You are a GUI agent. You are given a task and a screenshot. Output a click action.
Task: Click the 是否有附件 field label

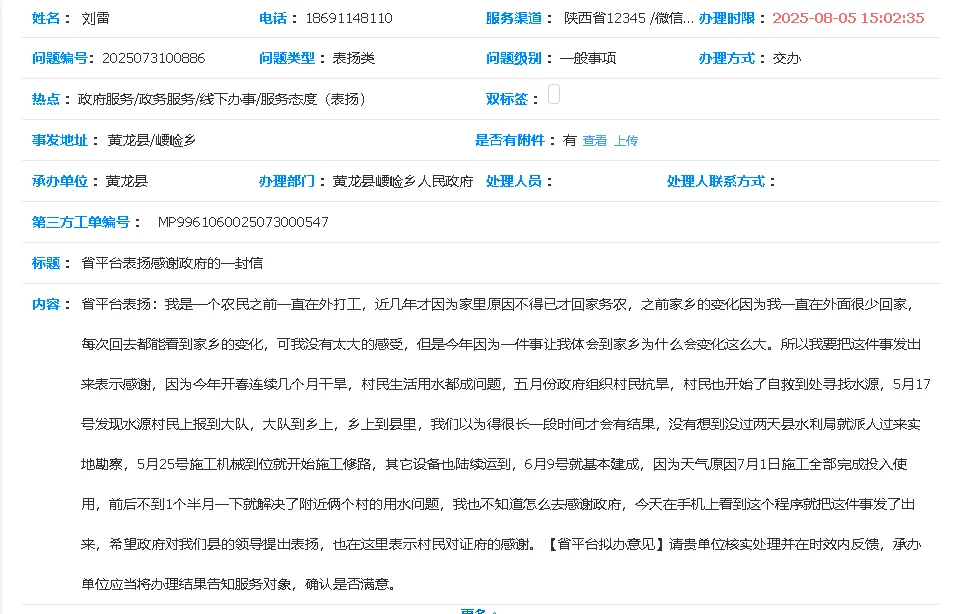coord(509,140)
